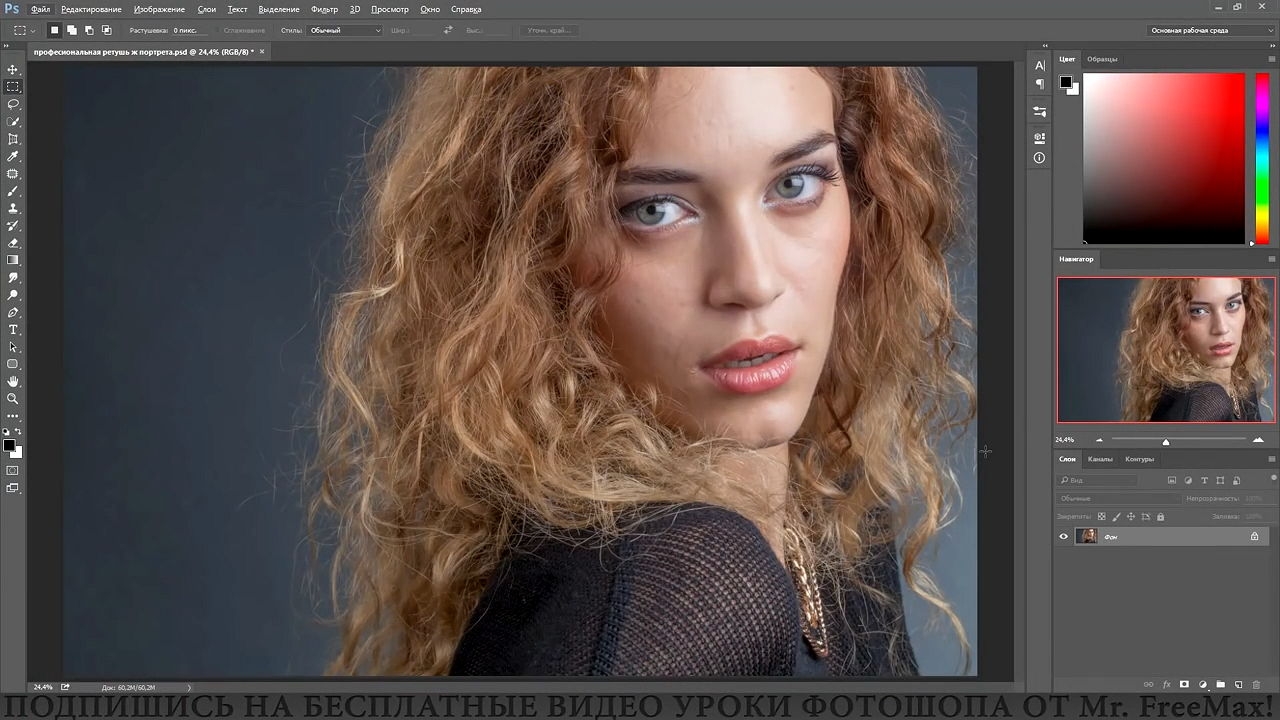Open the Фильтр menu

[x=324, y=9]
